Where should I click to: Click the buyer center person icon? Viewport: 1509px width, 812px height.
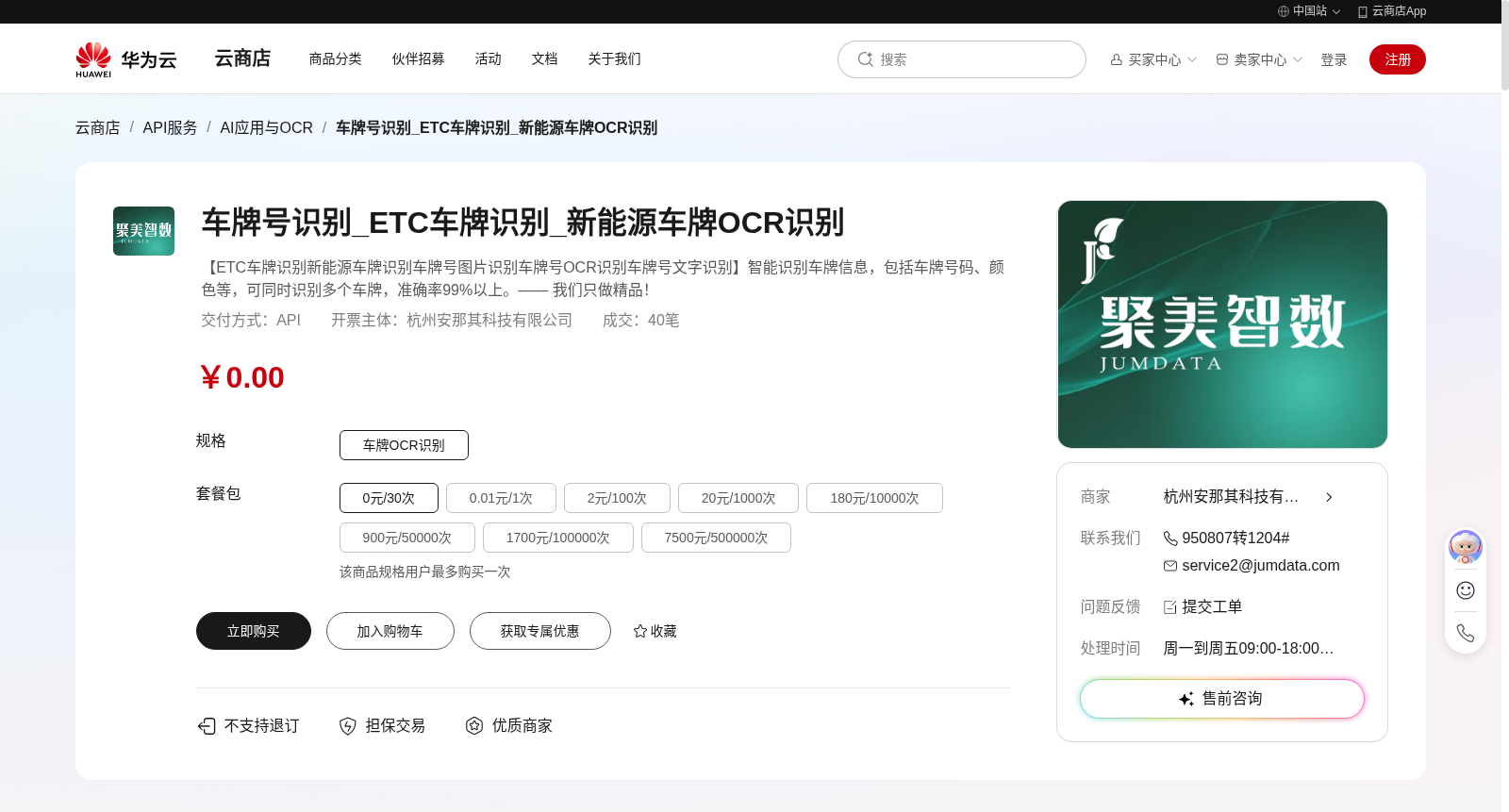[x=1117, y=59]
